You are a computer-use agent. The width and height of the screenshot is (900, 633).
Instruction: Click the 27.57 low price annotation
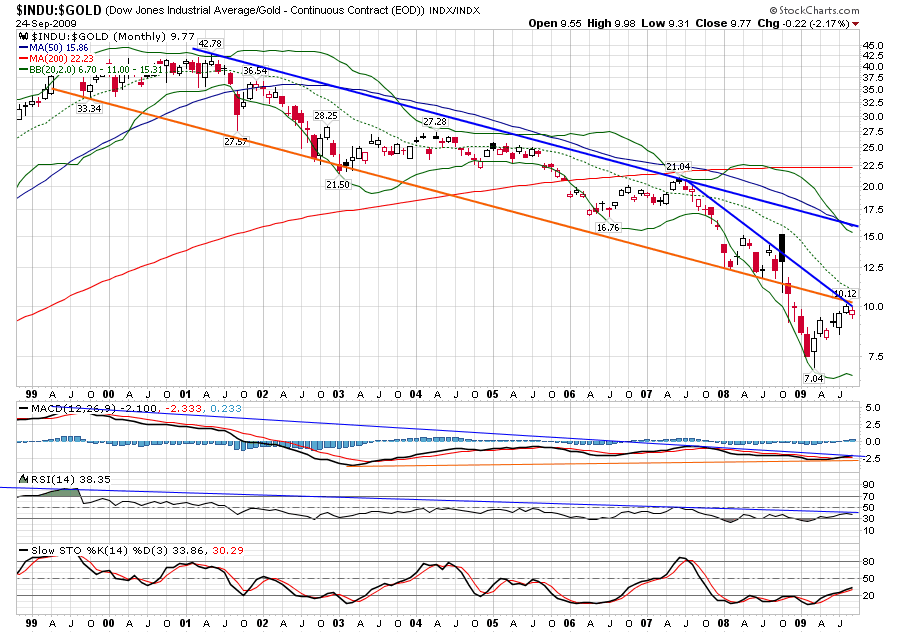coord(236,141)
